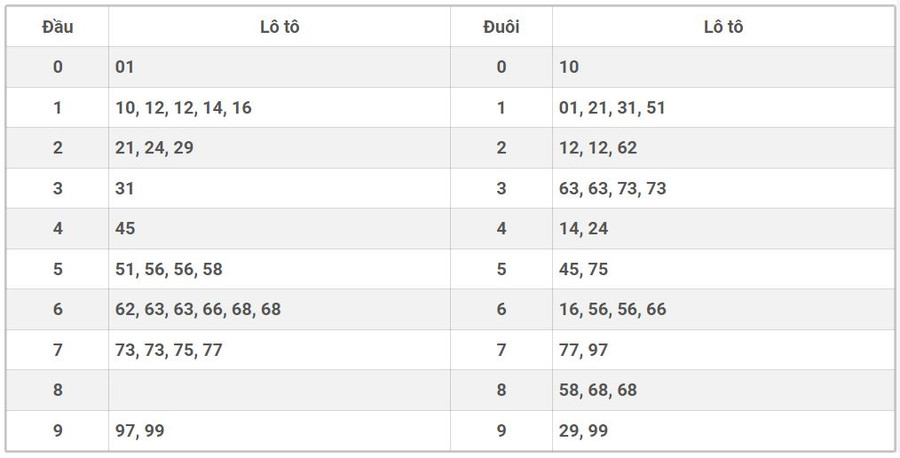Screen dimensions: 900x458
Task: Click the cell showing 58, 68, 68
Action: [x=598, y=390]
